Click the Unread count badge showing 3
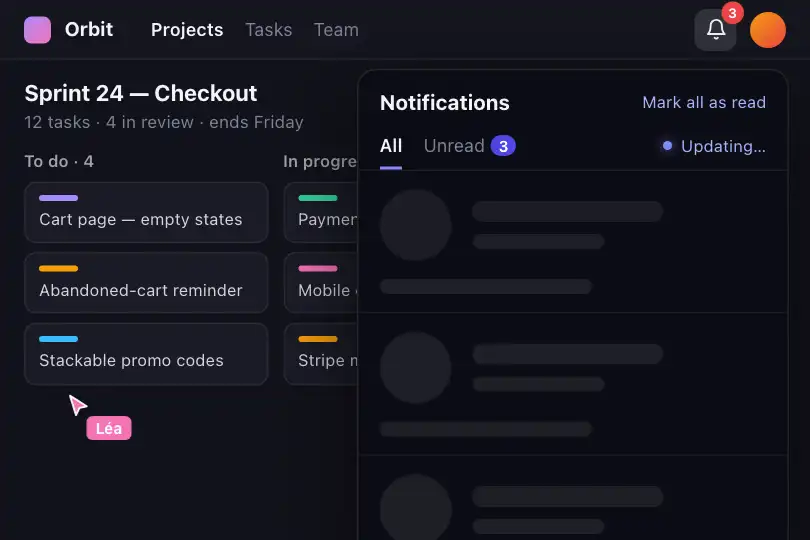This screenshot has height=540, width=810. coord(503,146)
